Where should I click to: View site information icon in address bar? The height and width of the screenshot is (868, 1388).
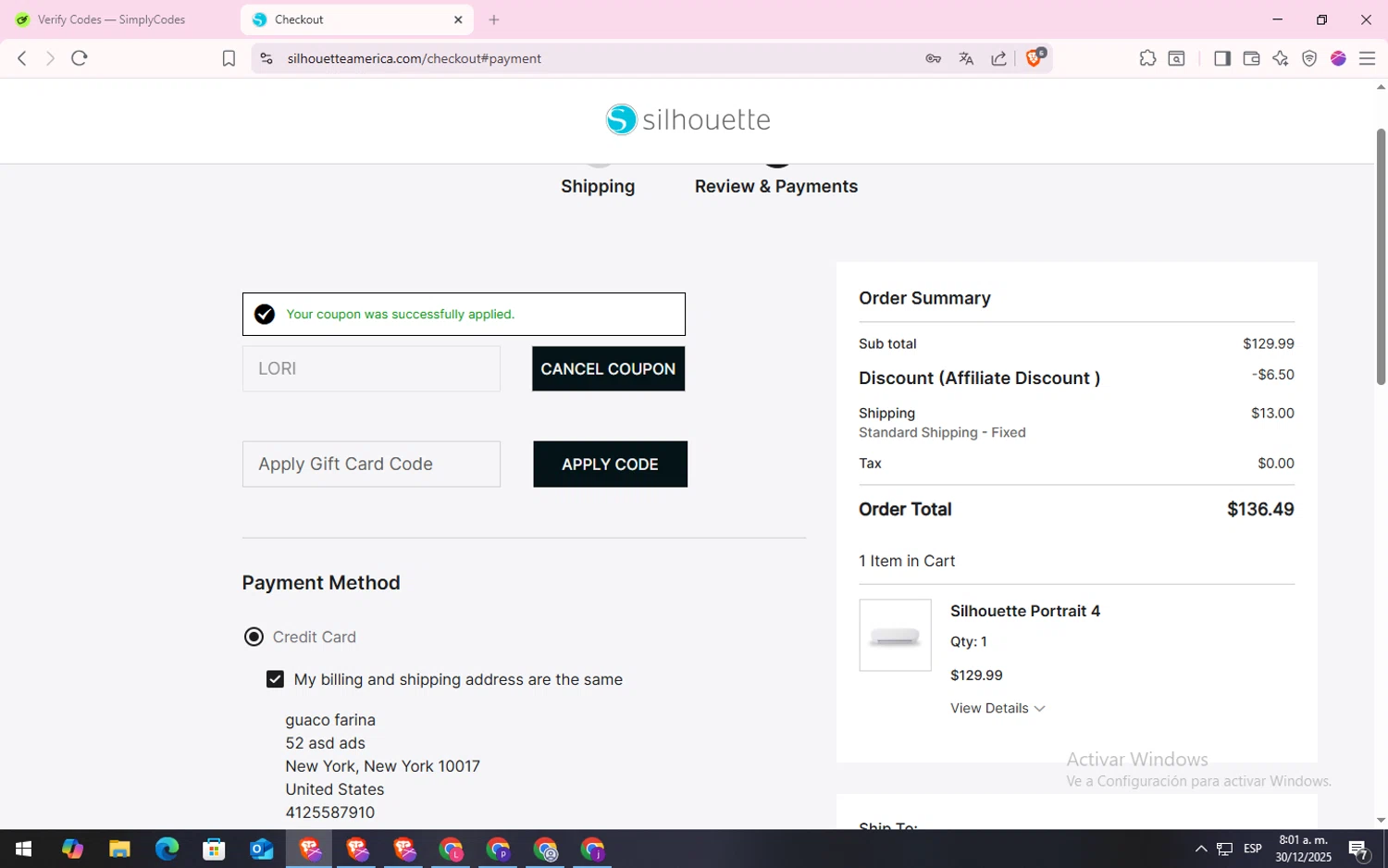266,58
